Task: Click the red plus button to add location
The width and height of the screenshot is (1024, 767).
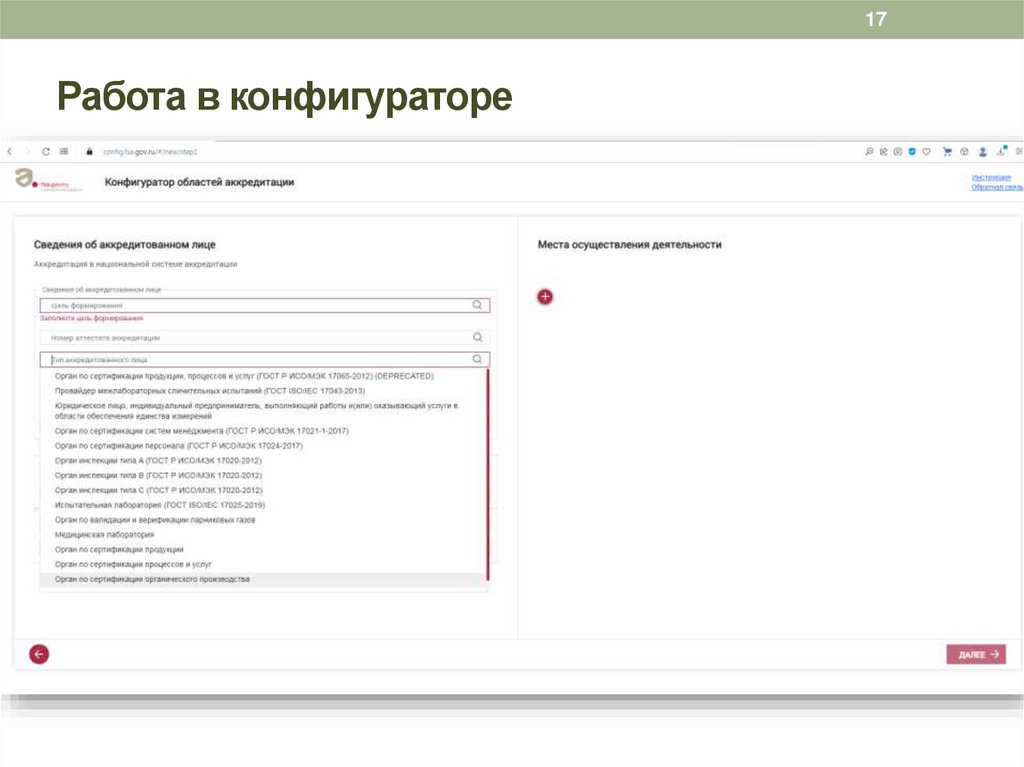Action: pyautogui.click(x=545, y=297)
